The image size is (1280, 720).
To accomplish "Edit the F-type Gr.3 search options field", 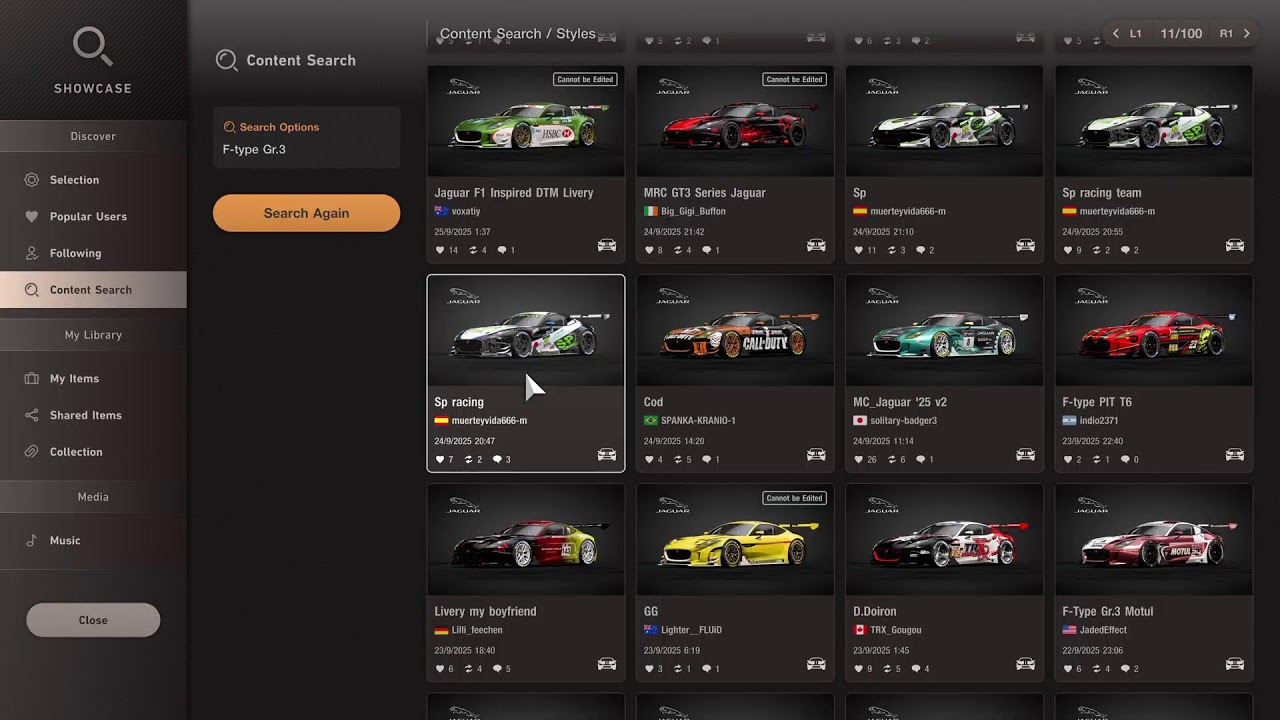I will 306,138.
